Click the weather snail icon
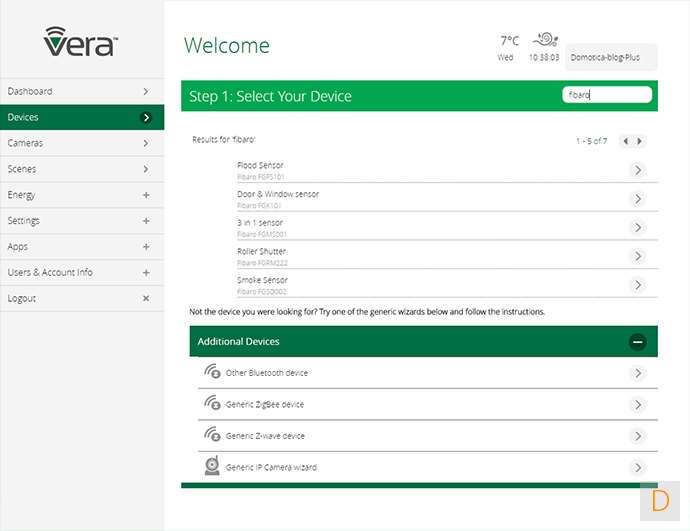690x531 pixels. point(546,40)
